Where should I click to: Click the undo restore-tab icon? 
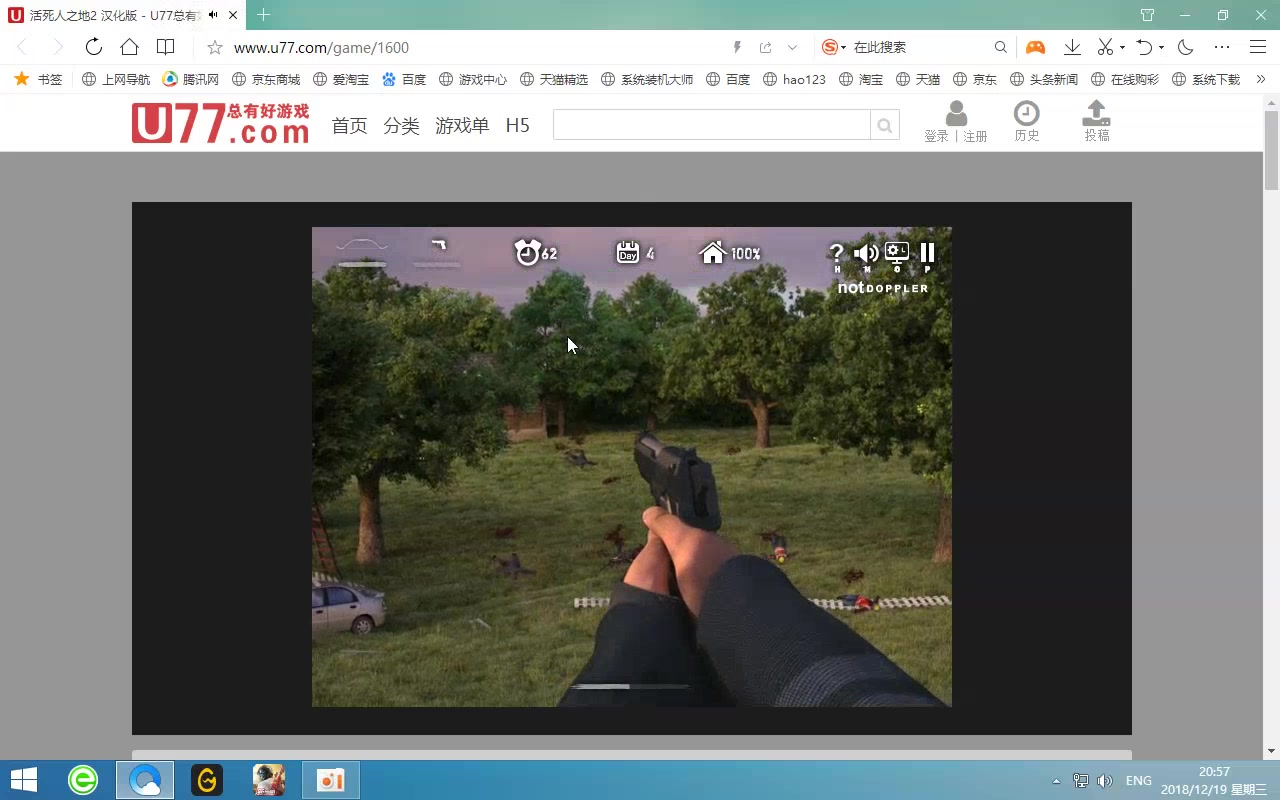click(1145, 47)
